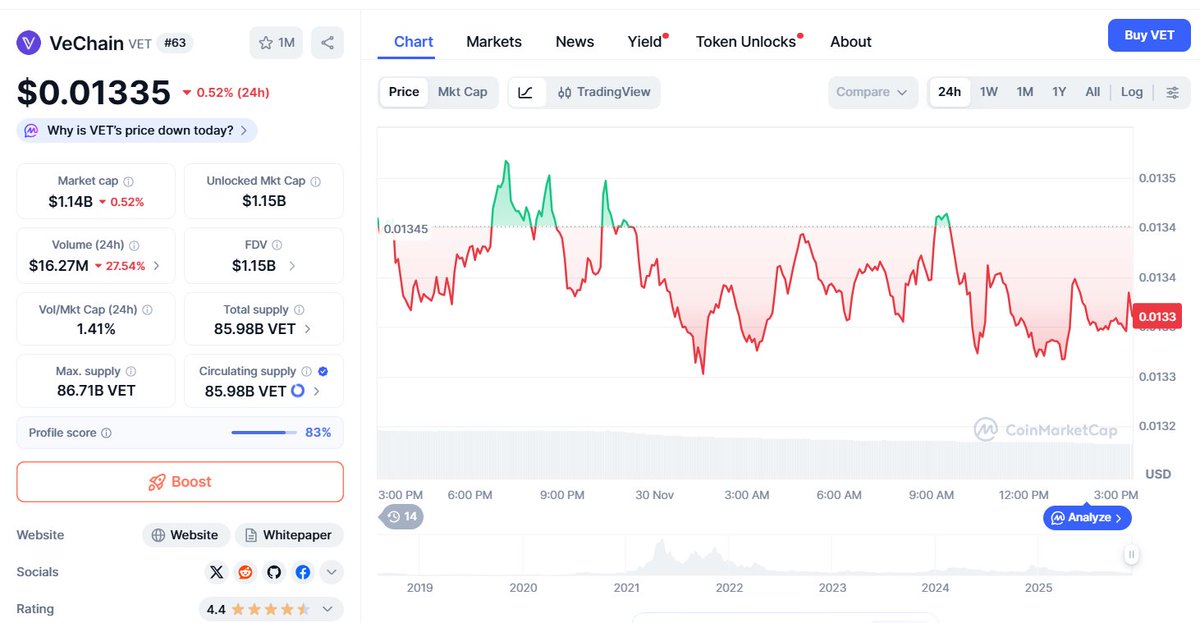Click the events clock badge showing 14
The height and width of the screenshot is (623, 1200).
[400, 517]
